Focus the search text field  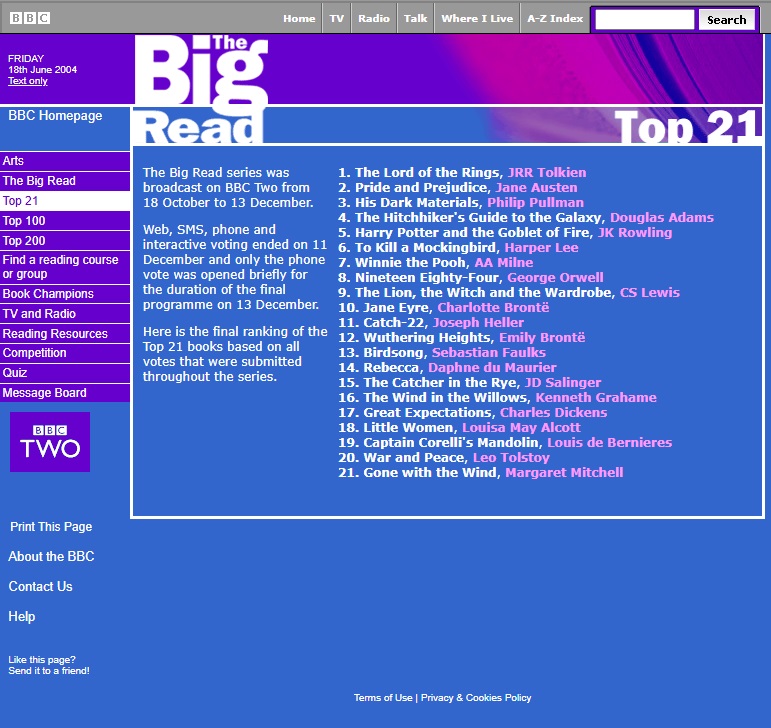click(645, 20)
